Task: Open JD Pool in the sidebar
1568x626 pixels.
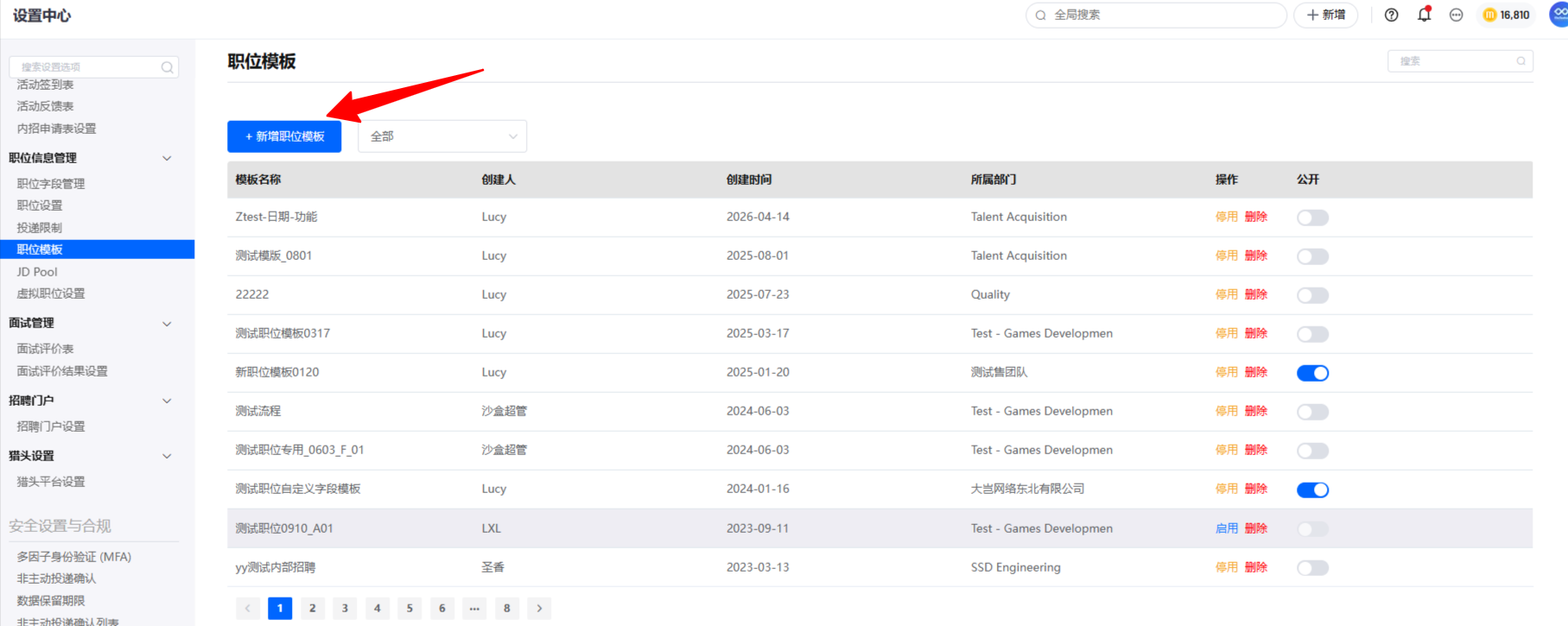Action: [x=37, y=272]
